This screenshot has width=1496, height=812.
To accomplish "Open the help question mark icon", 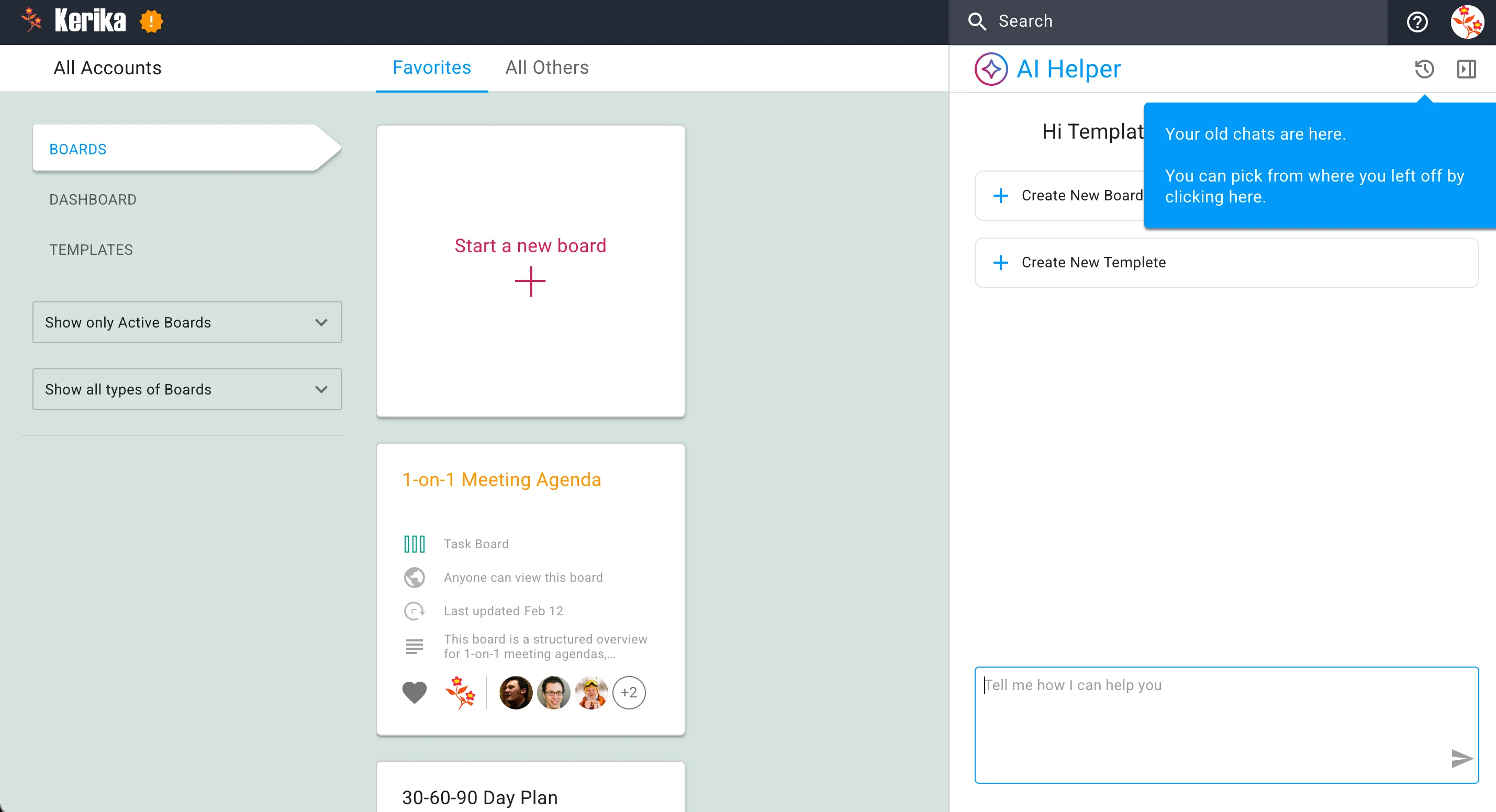I will [1417, 22].
